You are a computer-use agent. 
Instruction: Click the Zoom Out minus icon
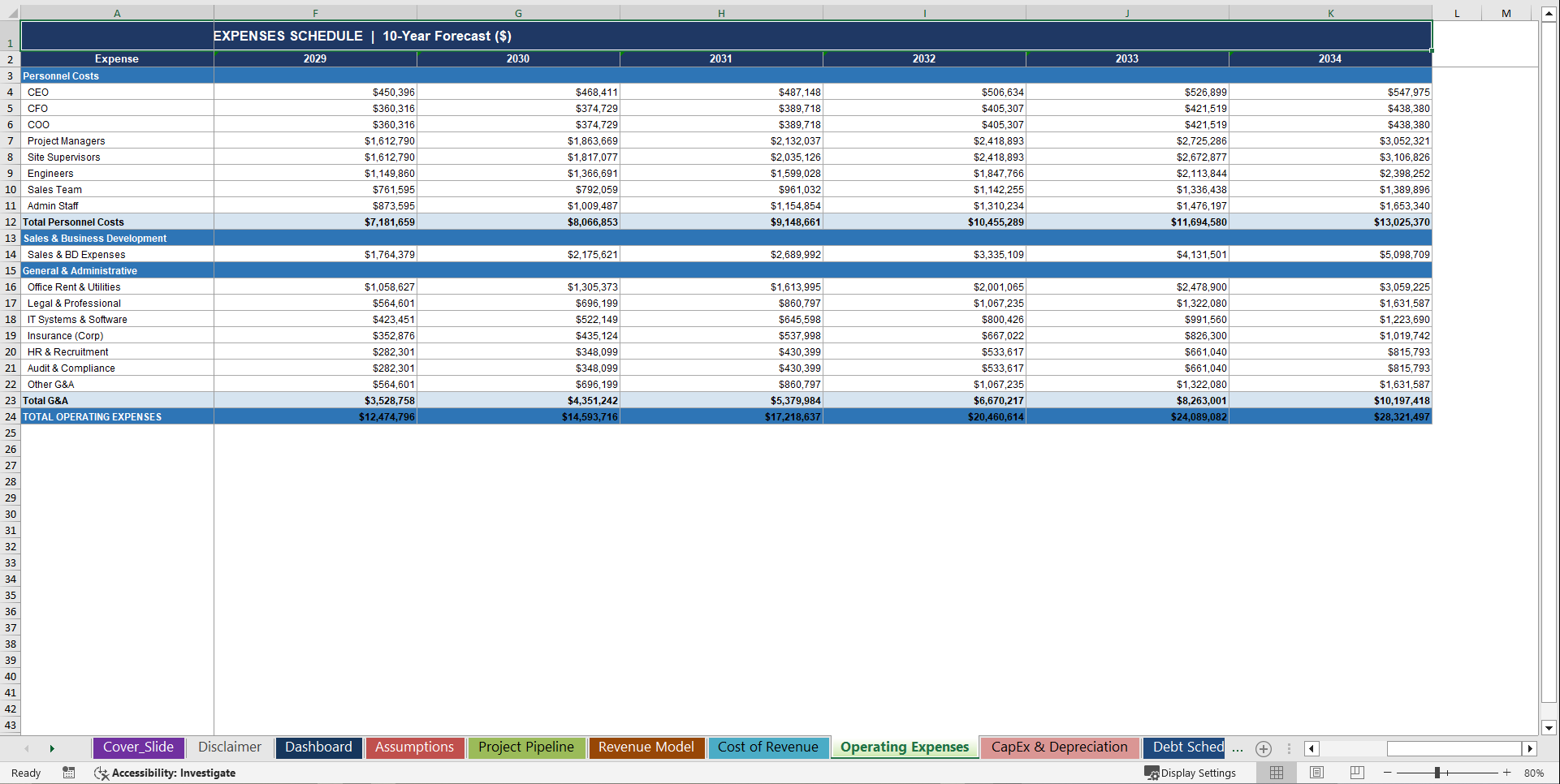pos(1388,773)
